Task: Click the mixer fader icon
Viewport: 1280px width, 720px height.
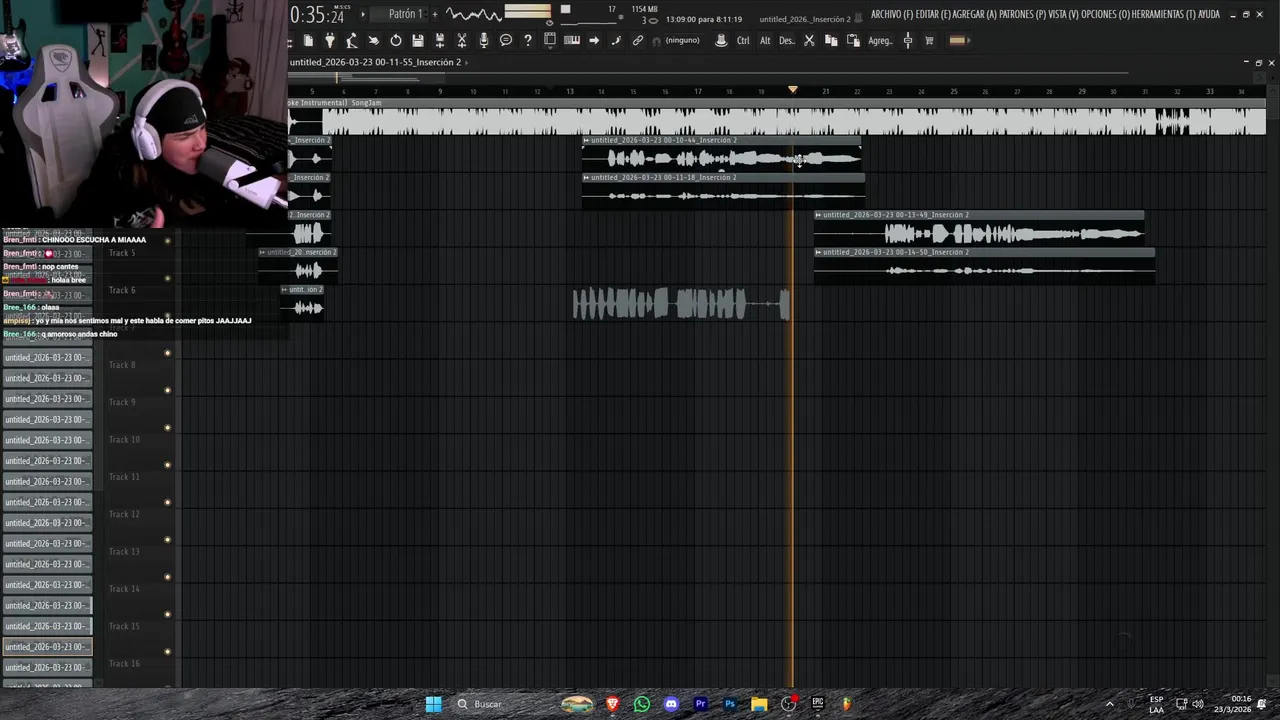Action: [908, 40]
